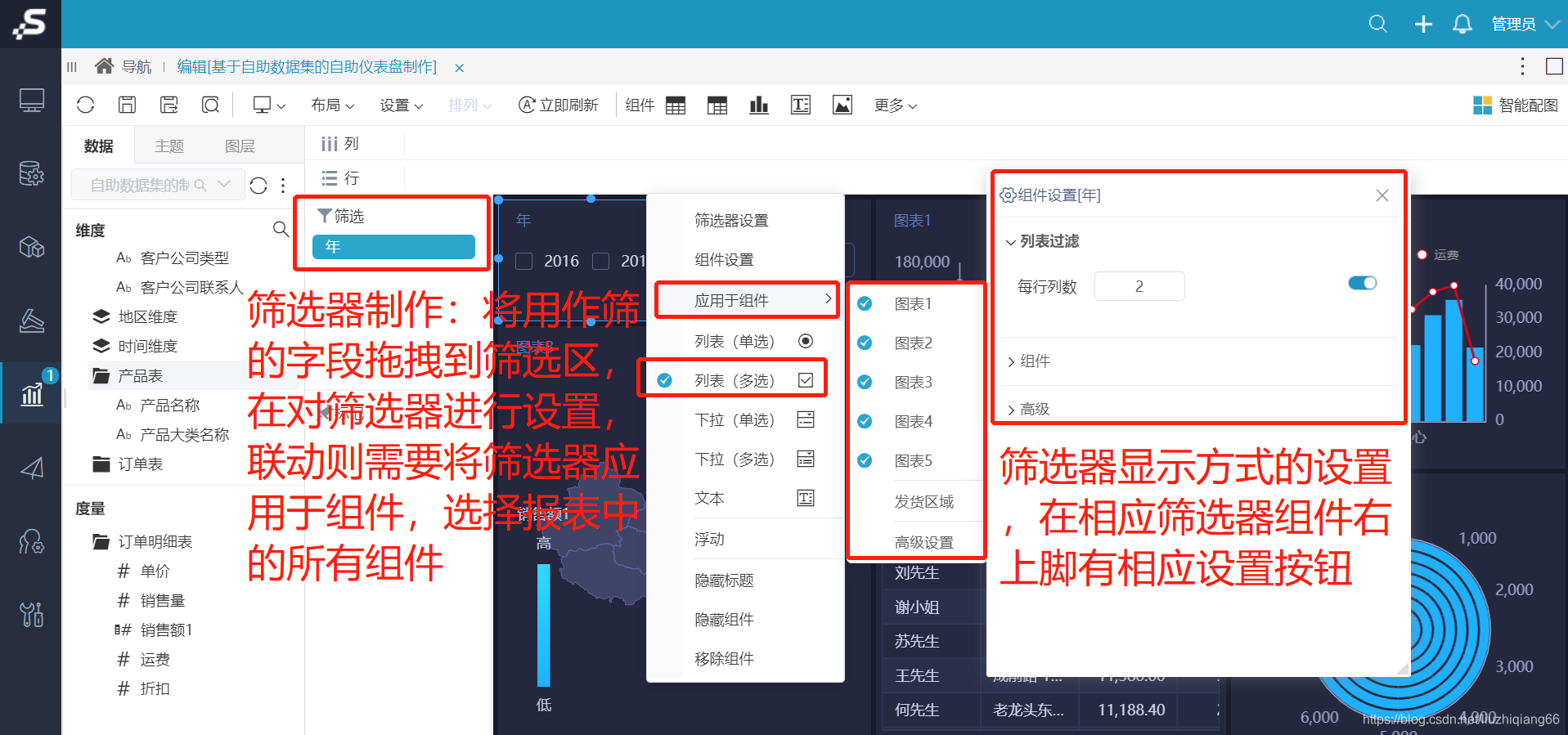1568x735 pixels.
Task: Open the 更多 dropdown
Action: [x=896, y=105]
